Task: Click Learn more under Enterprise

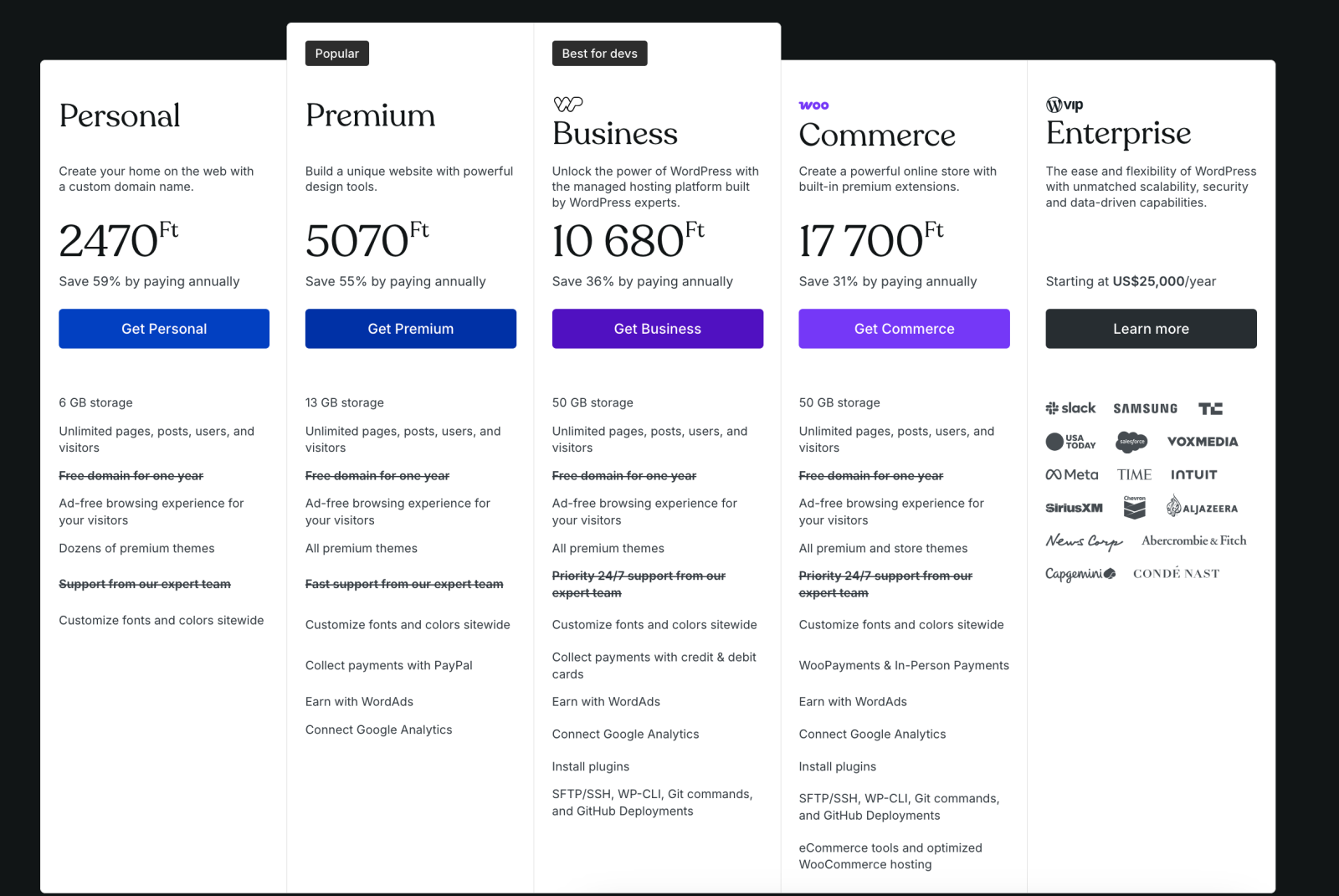Action: (x=1151, y=329)
